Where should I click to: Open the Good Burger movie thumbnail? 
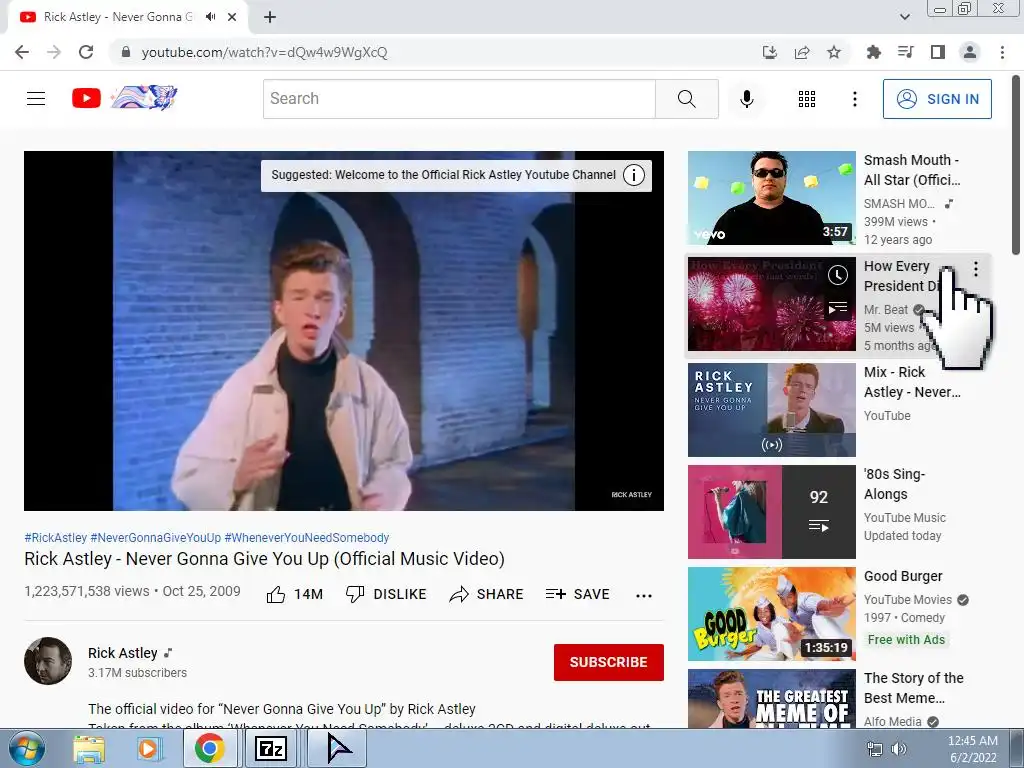click(x=771, y=614)
